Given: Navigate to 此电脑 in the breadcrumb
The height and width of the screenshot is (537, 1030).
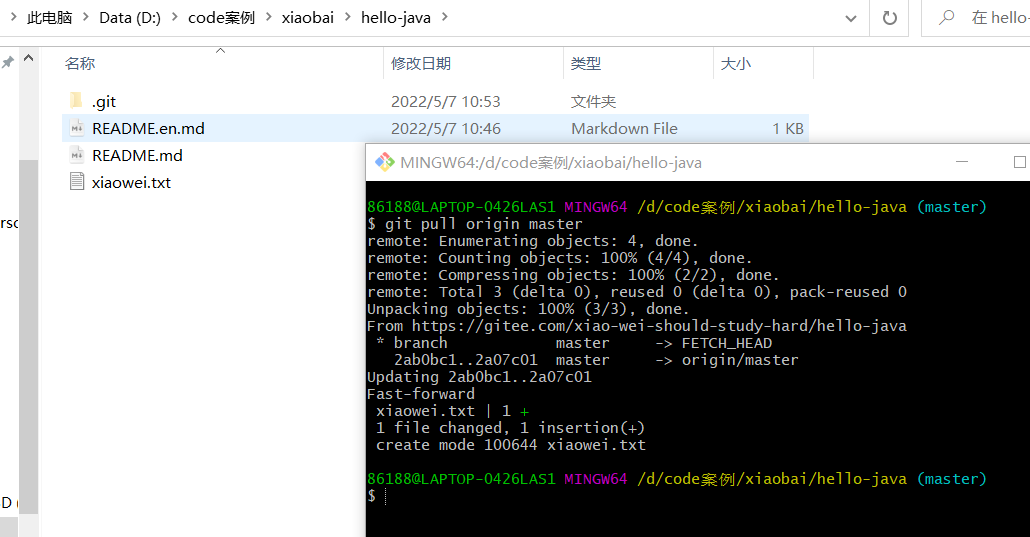Looking at the screenshot, I should tap(50, 18).
